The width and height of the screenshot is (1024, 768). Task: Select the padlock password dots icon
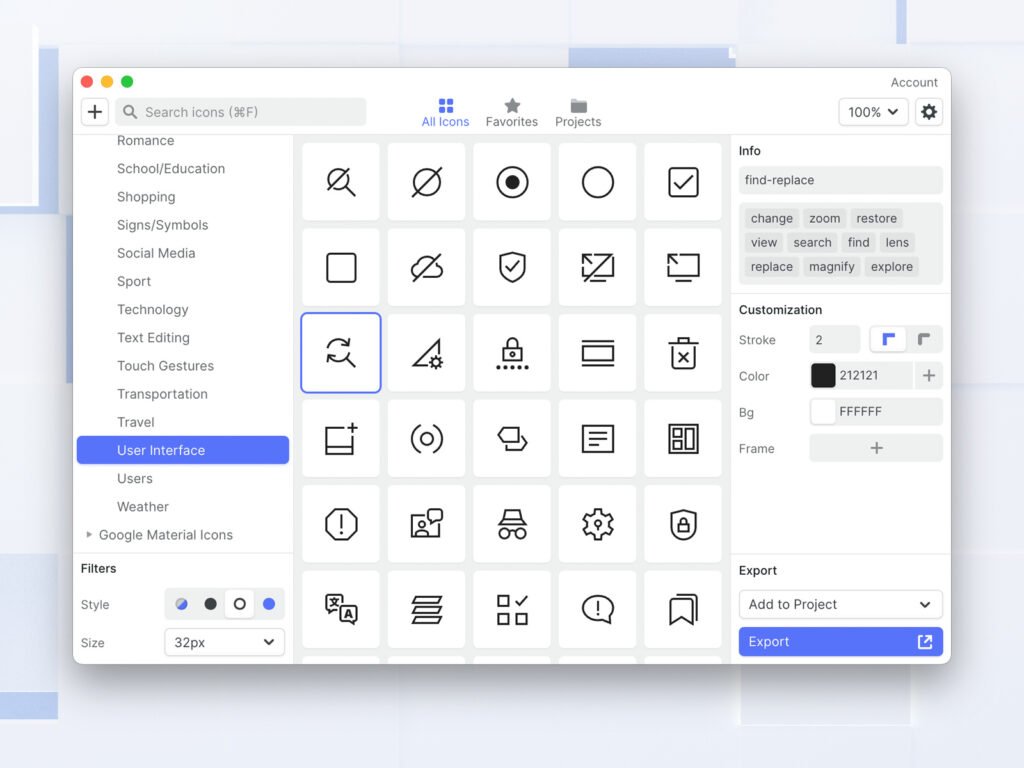pos(511,353)
